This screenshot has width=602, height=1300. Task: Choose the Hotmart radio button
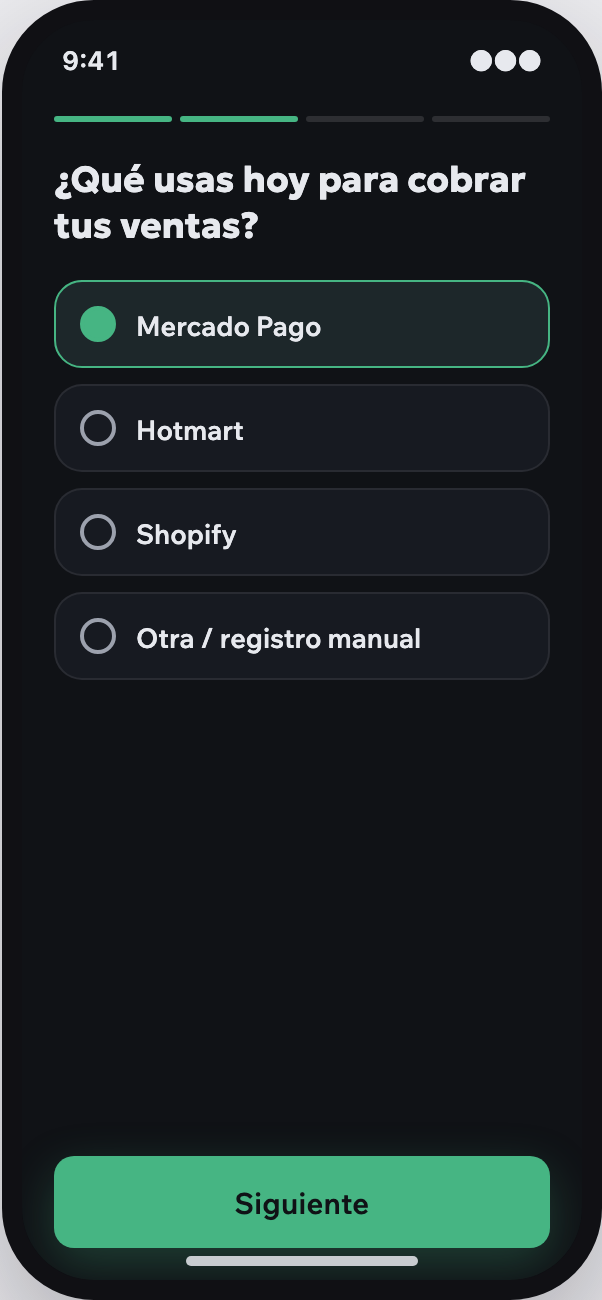point(98,428)
